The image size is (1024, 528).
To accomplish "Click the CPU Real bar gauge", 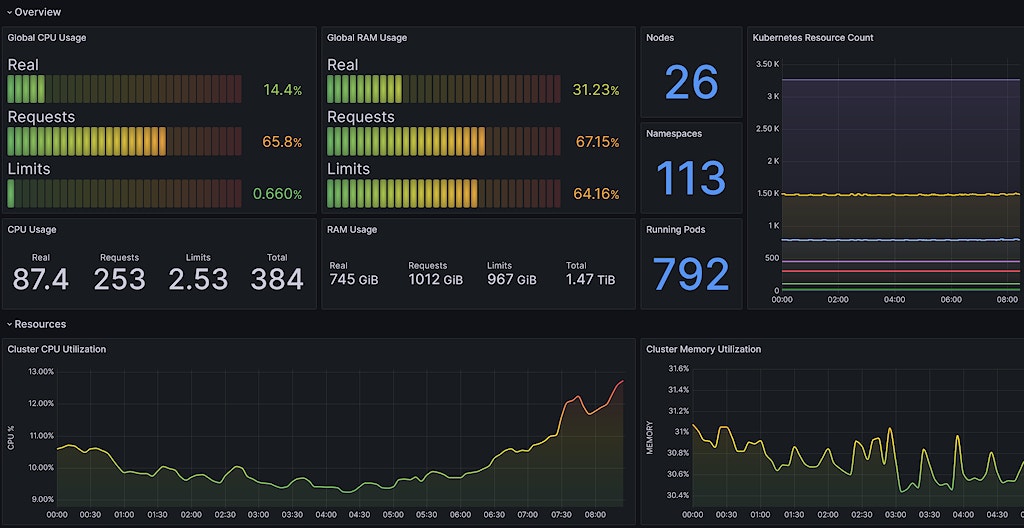I will pyautogui.click(x=124, y=89).
